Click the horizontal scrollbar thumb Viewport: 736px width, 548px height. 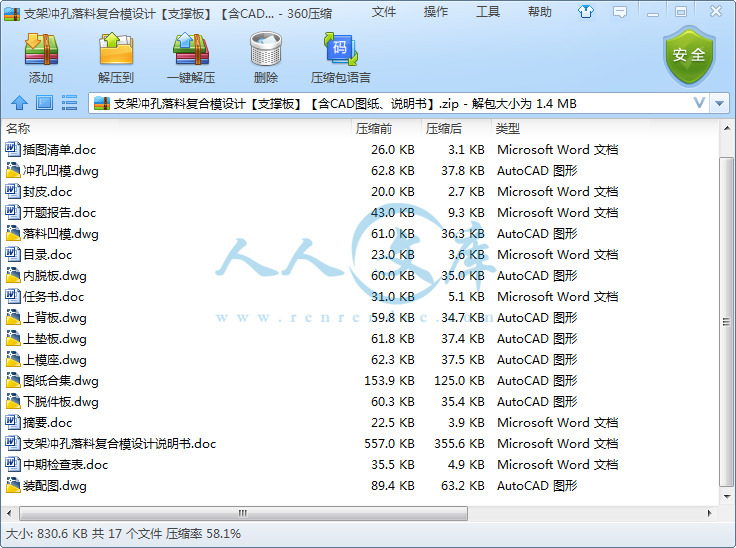click(243, 513)
